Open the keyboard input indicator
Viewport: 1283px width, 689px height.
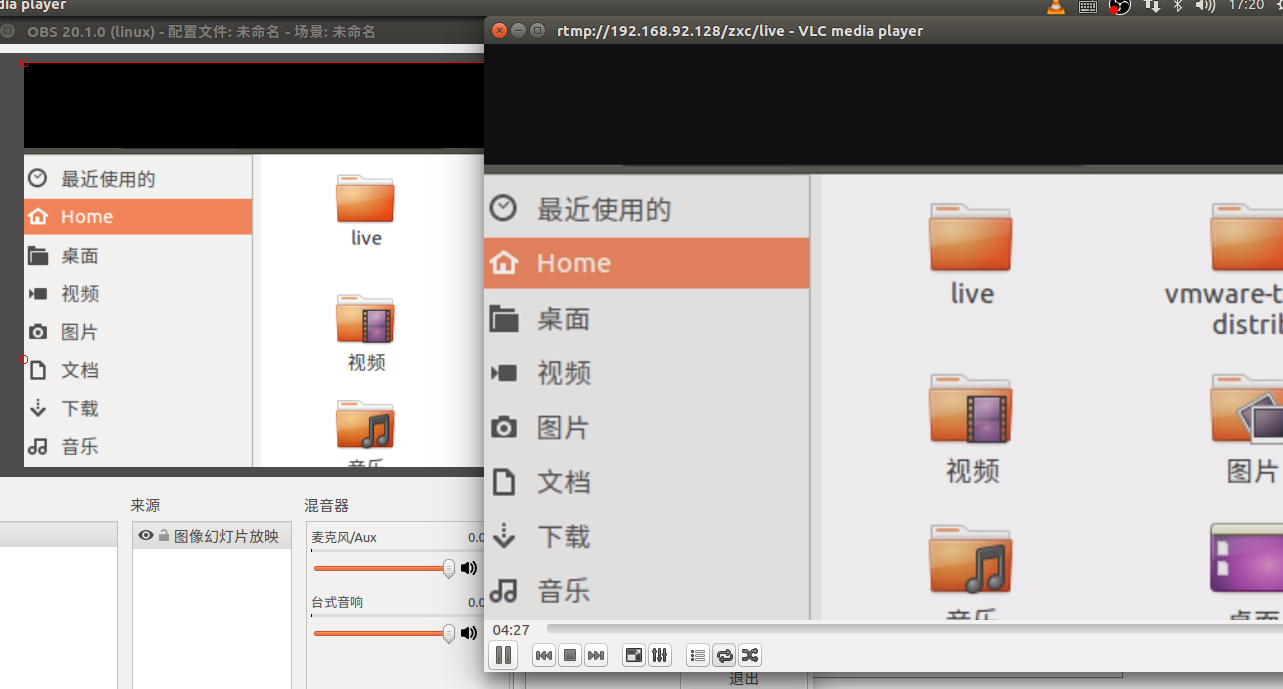[1088, 6]
